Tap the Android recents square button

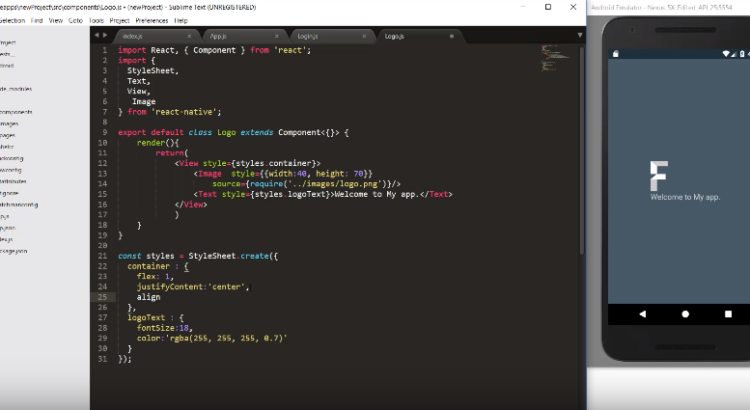[729, 314]
